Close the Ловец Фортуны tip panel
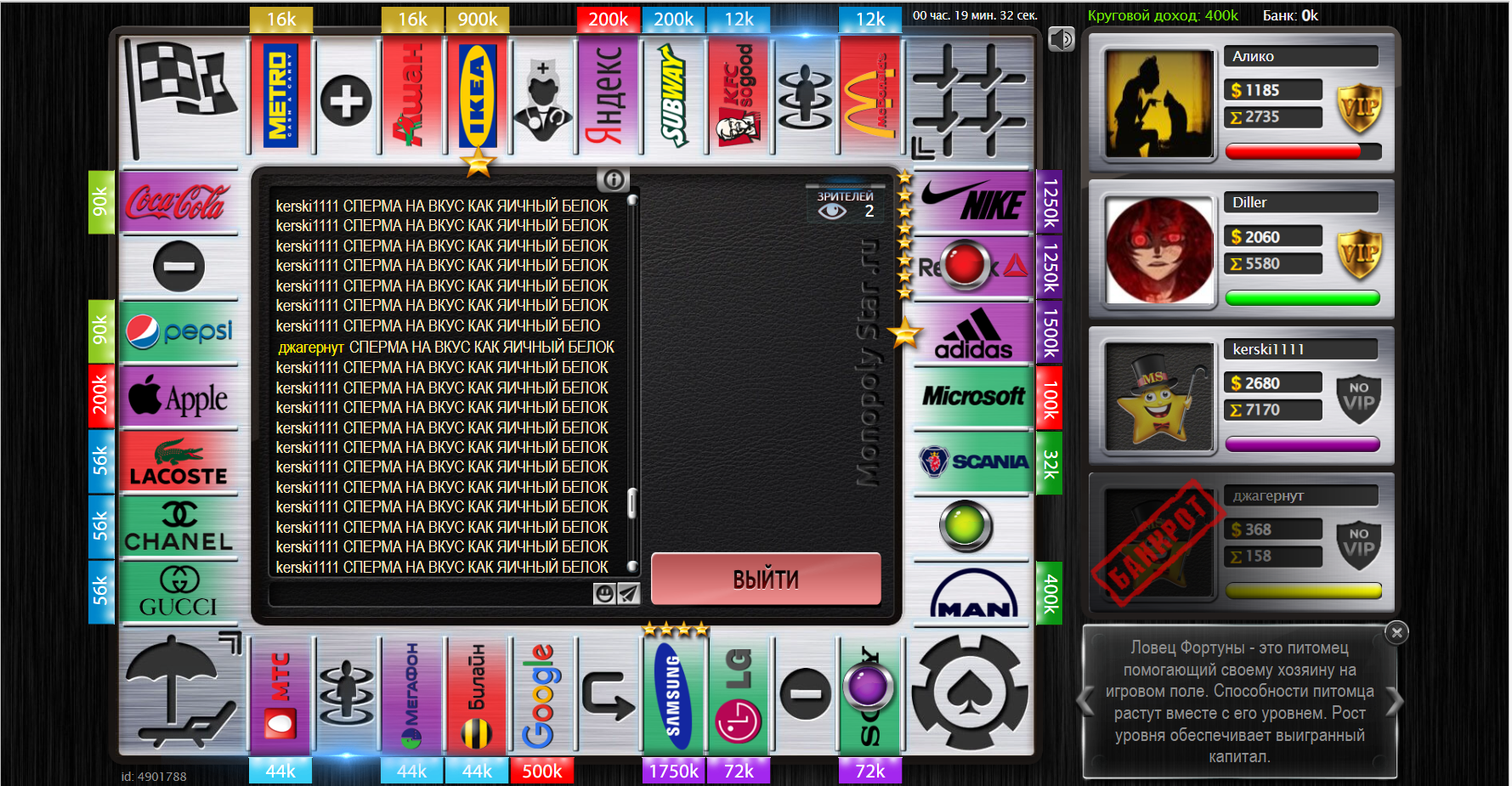1512x786 pixels. [1396, 632]
